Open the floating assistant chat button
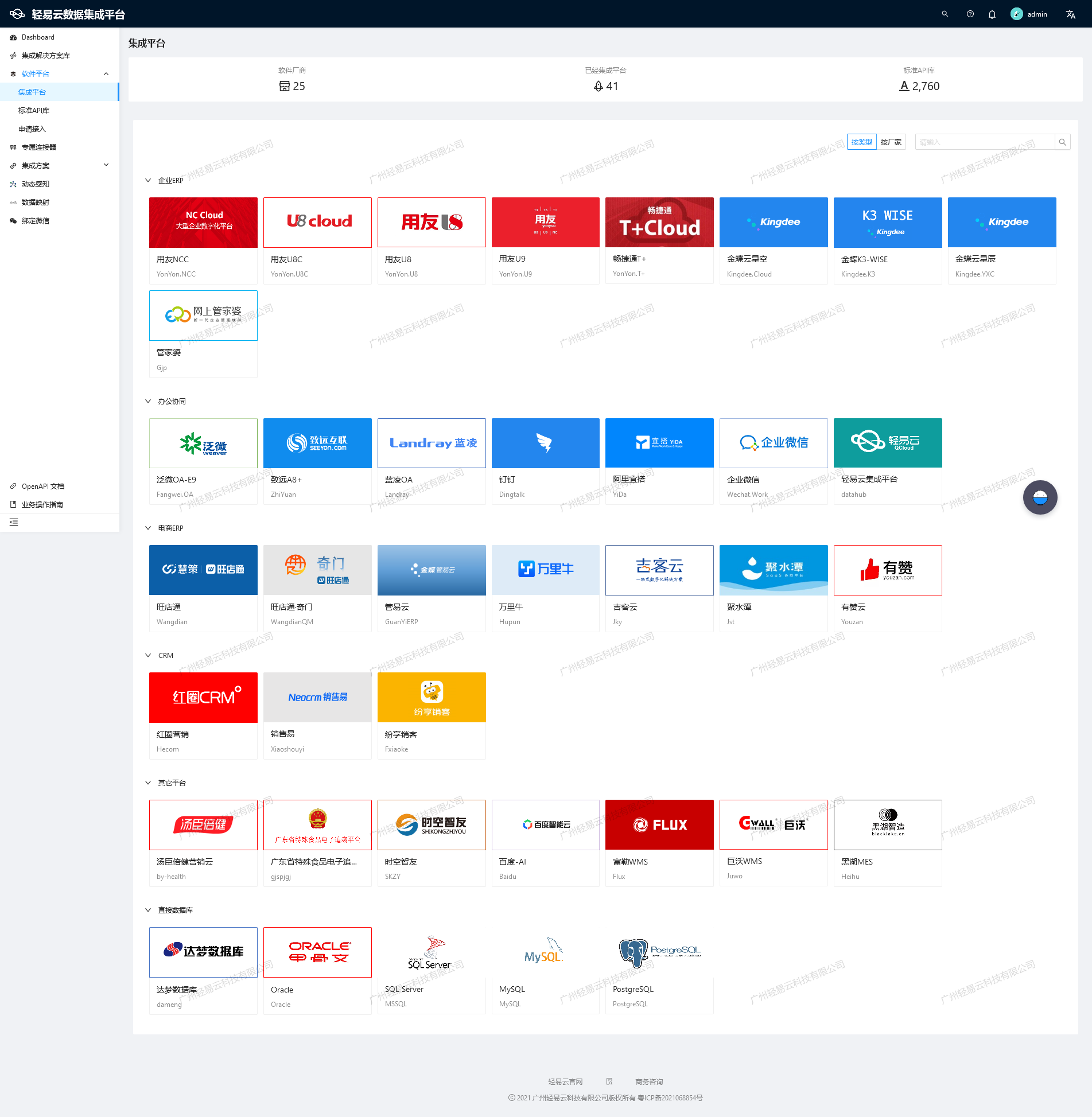This screenshot has width=1092, height=1117. tap(1040, 497)
